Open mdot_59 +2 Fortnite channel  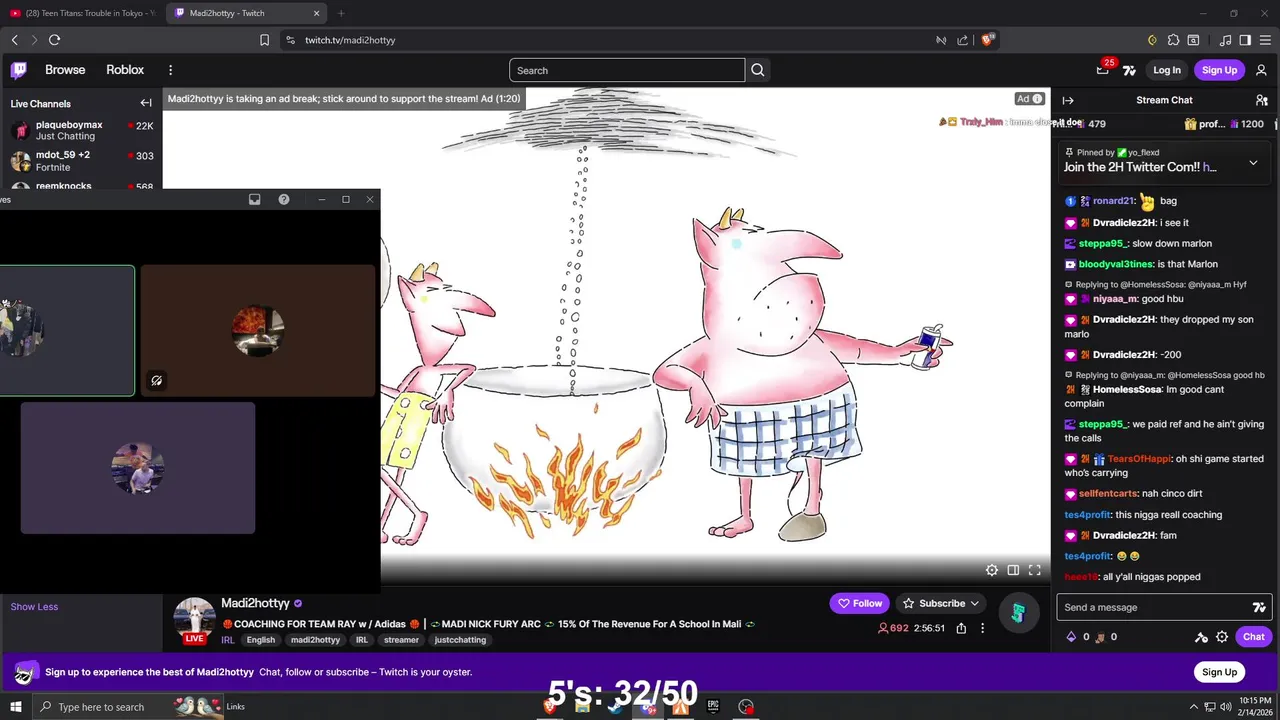click(81, 161)
